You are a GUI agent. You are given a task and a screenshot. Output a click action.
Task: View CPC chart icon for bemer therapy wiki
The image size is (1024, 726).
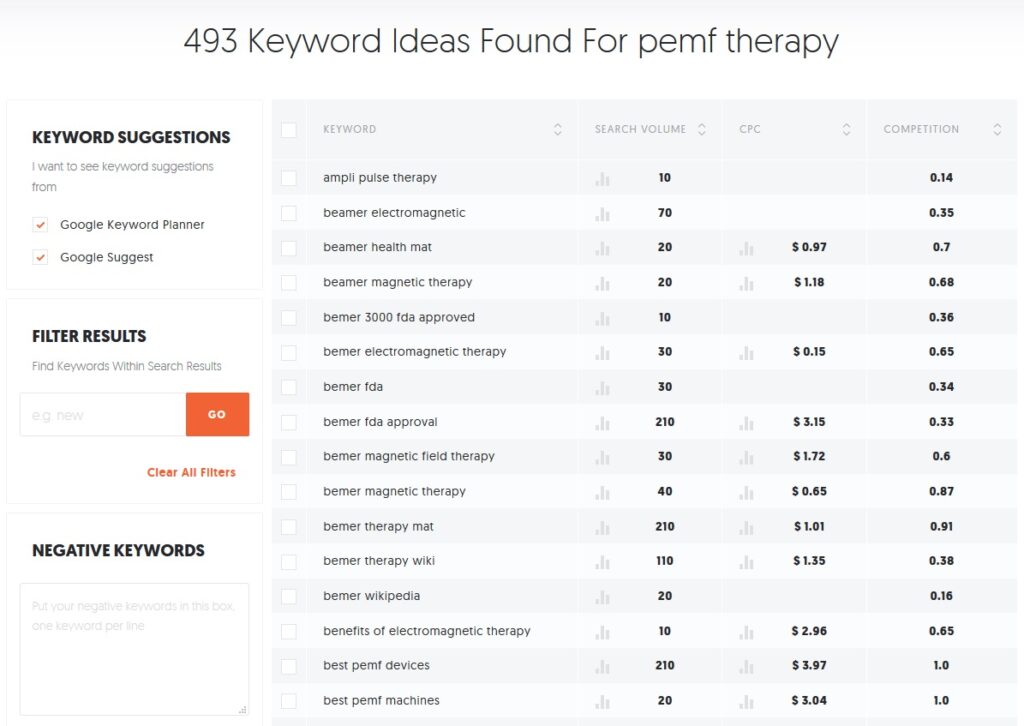coord(746,561)
